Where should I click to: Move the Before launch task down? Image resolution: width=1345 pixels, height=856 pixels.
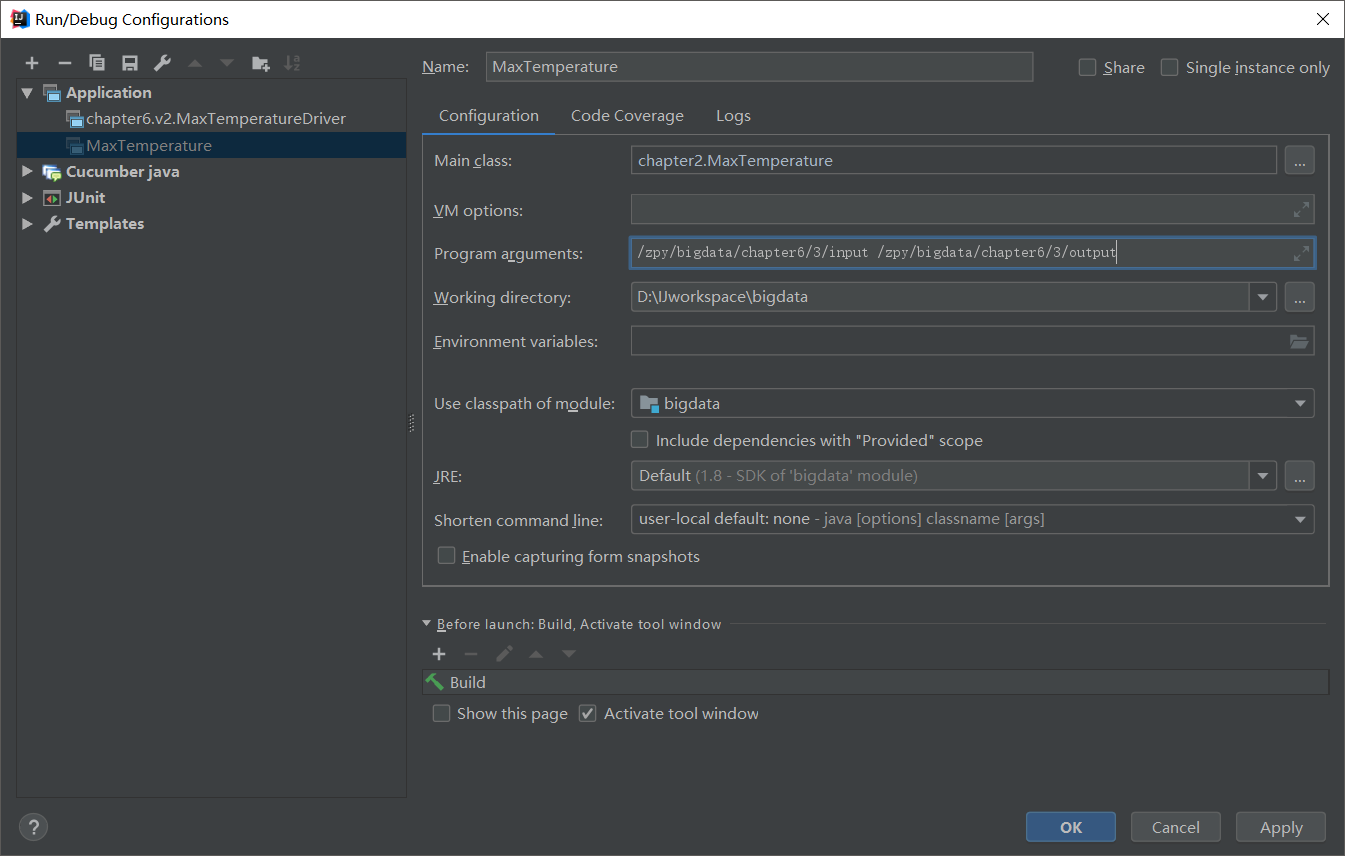click(569, 654)
